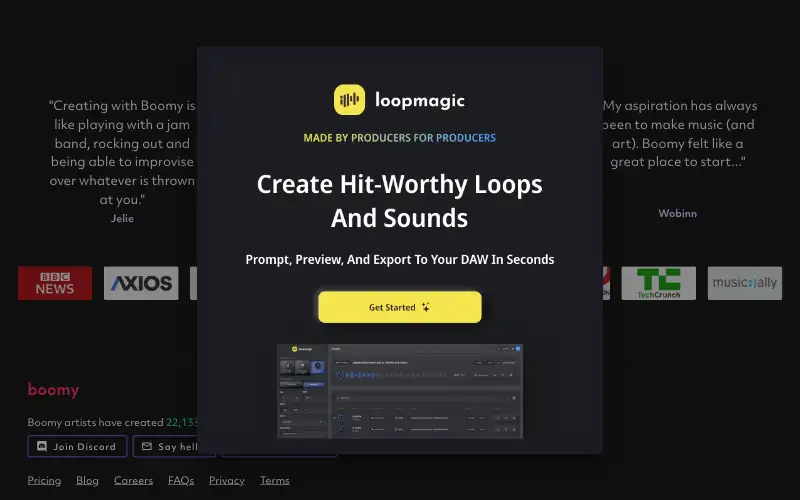
Task: Click the pink boomy footer logo
Action: coord(54,390)
